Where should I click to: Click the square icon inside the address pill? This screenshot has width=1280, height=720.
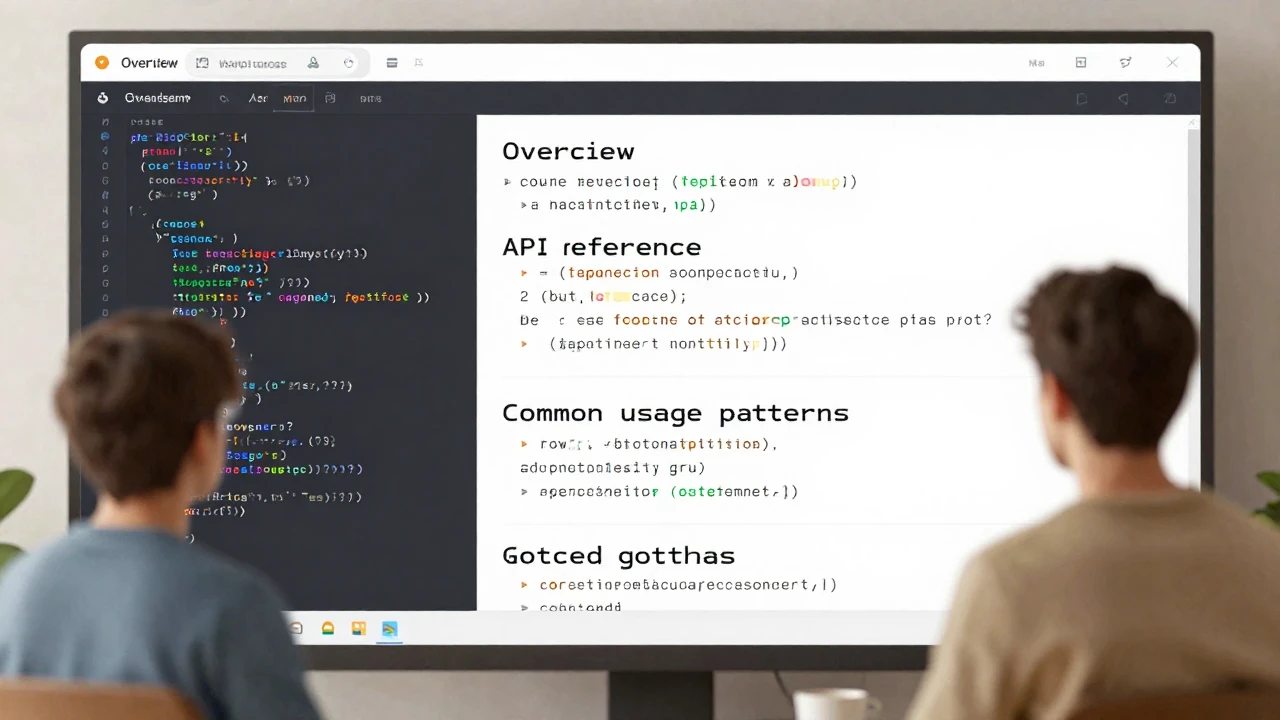point(202,63)
